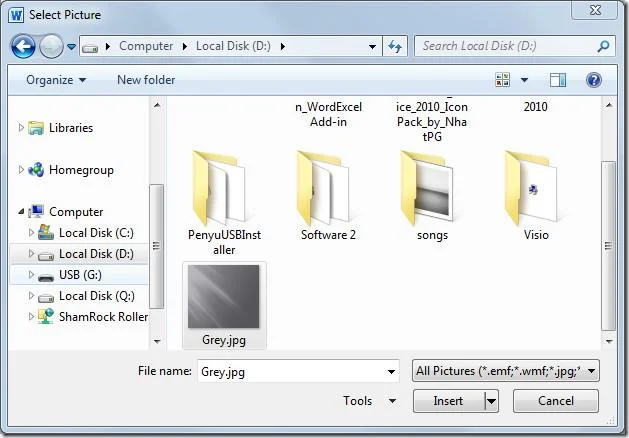Image resolution: width=629 pixels, height=438 pixels.
Task: Expand the USB (G:) node arrow
Action: pyautogui.click(x=31, y=274)
